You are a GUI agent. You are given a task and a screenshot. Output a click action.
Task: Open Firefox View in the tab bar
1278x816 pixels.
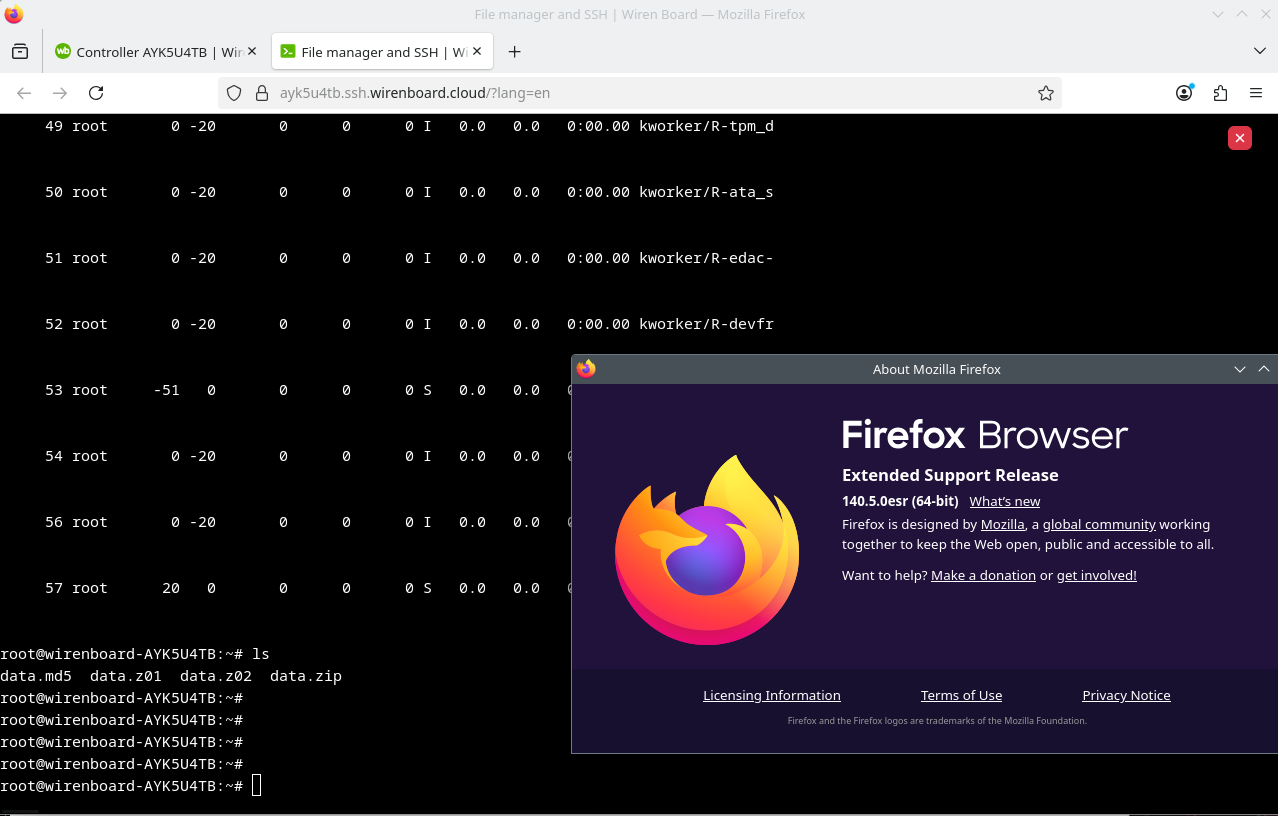click(x=20, y=52)
